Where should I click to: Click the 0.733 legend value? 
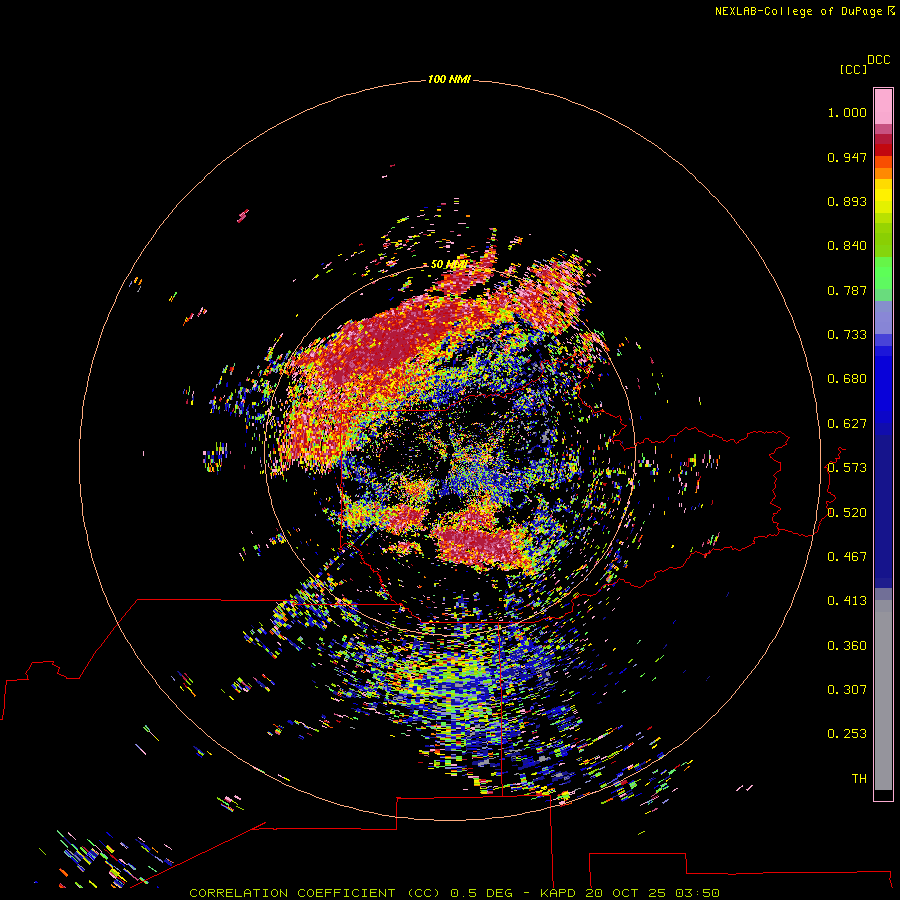tap(847, 335)
